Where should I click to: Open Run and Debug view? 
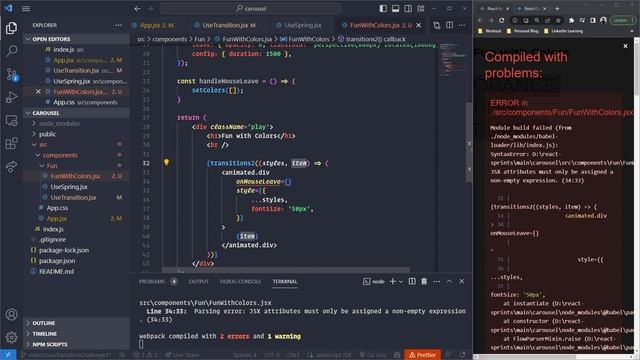(11, 98)
